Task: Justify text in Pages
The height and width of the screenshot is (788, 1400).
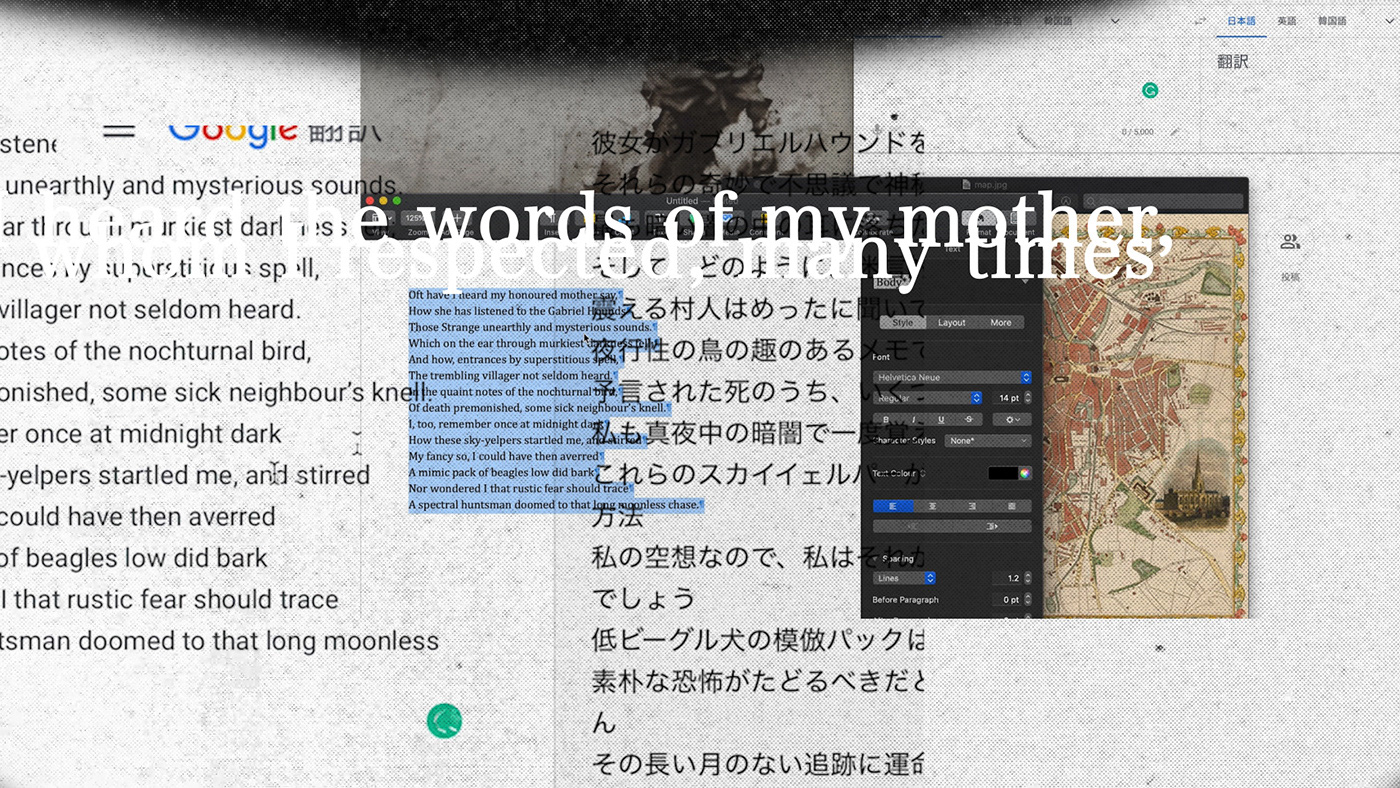Action: pyautogui.click(x=1012, y=506)
